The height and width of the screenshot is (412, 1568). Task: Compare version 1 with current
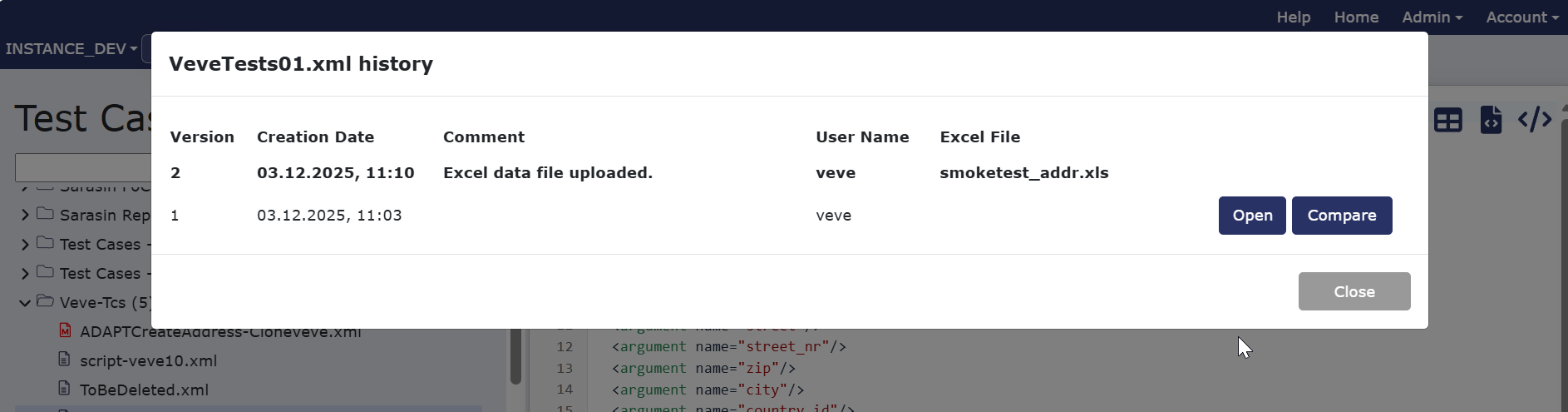pos(1342,216)
